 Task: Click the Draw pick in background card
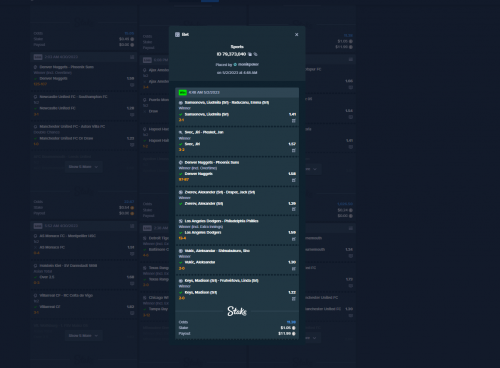[153, 111]
